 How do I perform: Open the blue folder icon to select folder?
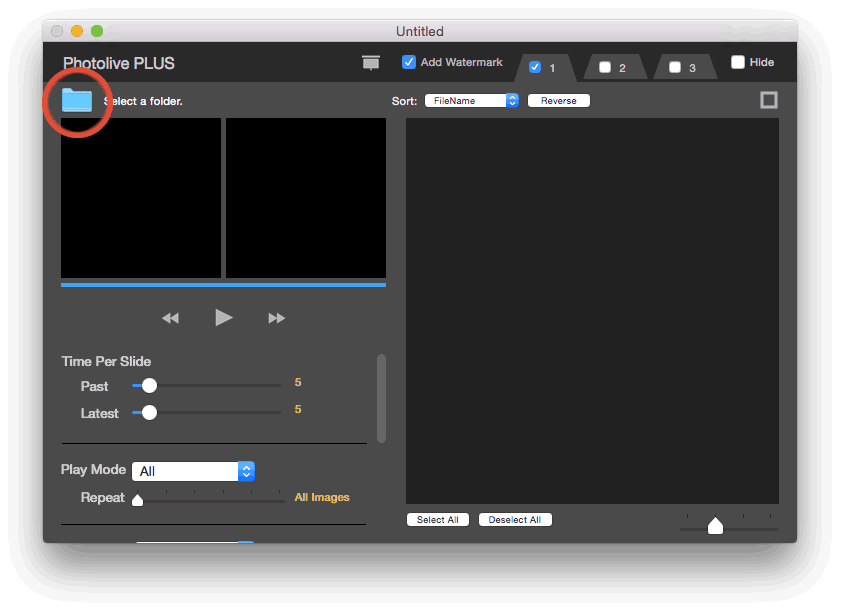point(76,100)
